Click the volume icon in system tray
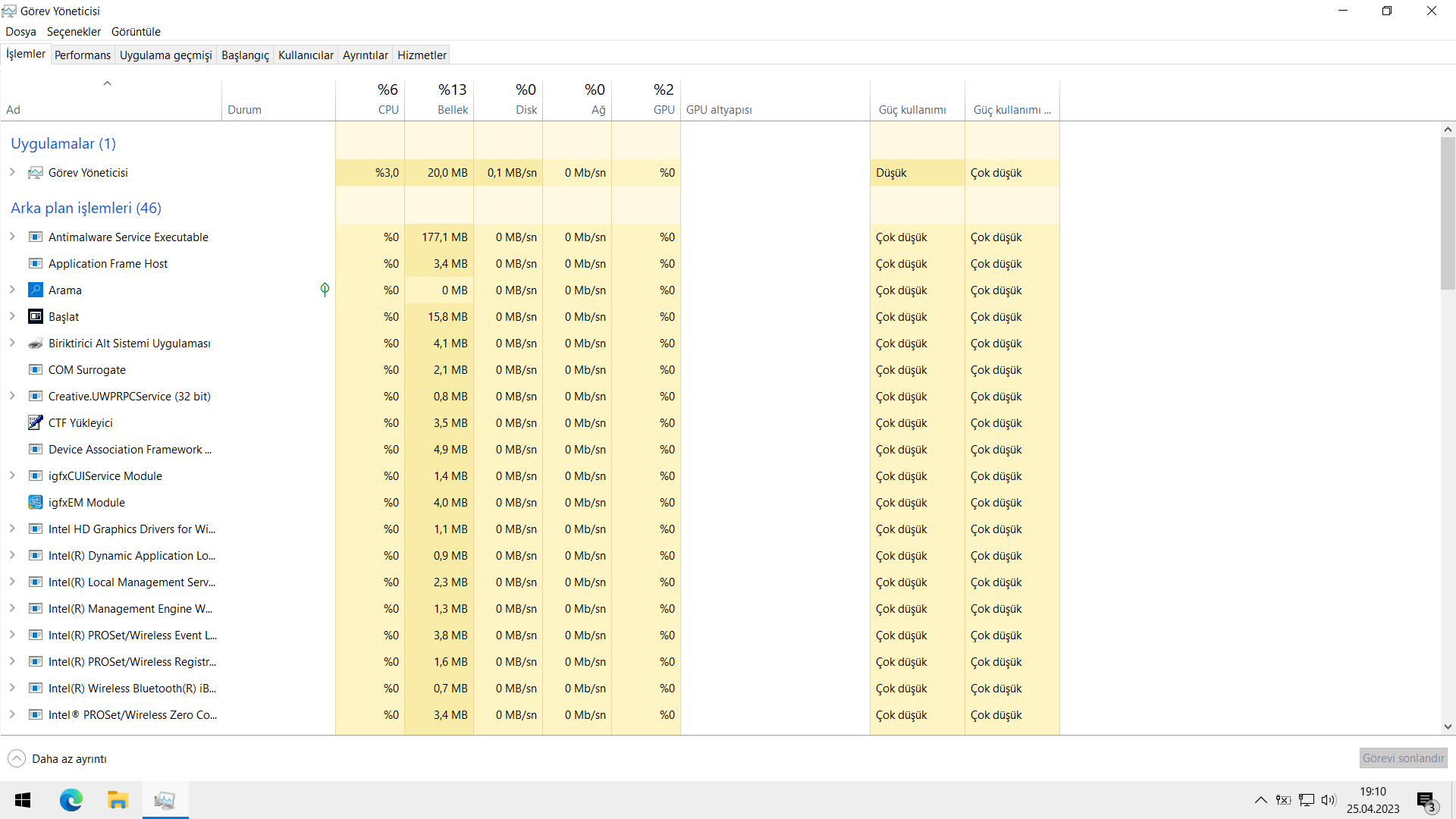1456x819 pixels. (1328, 800)
